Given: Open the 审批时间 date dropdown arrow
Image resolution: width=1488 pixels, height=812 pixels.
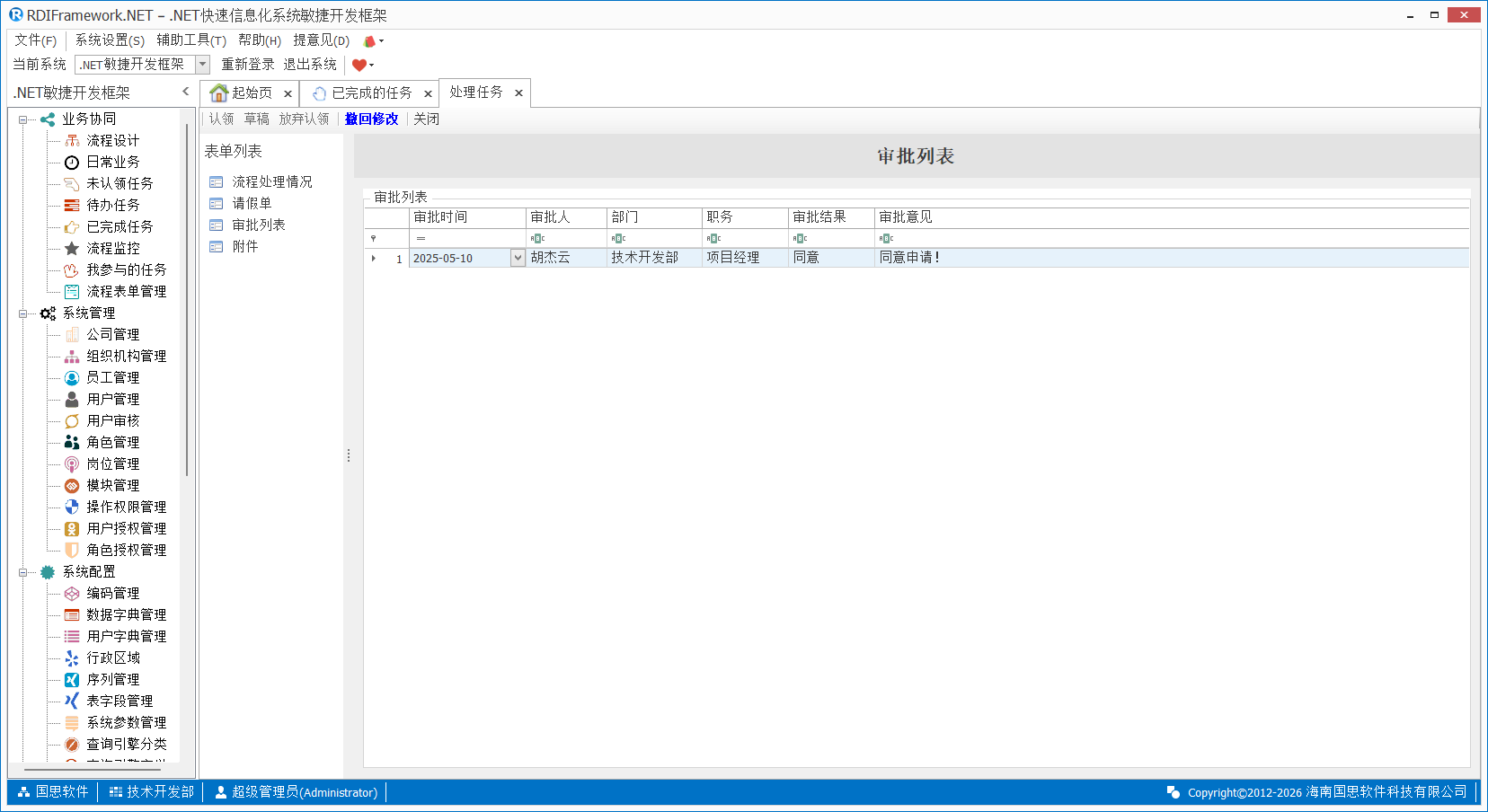Looking at the screenshot, I should (x=518, y=259).
